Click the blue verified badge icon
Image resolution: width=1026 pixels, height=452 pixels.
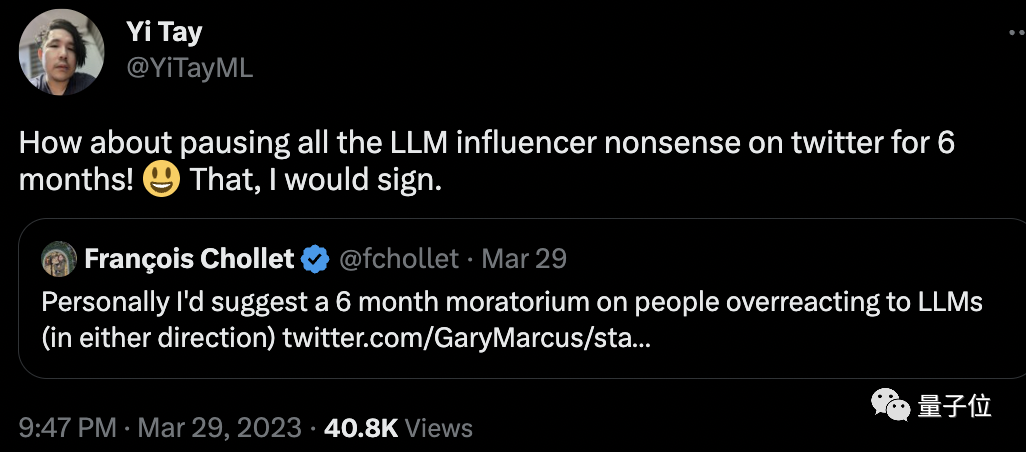click(316, 259)
